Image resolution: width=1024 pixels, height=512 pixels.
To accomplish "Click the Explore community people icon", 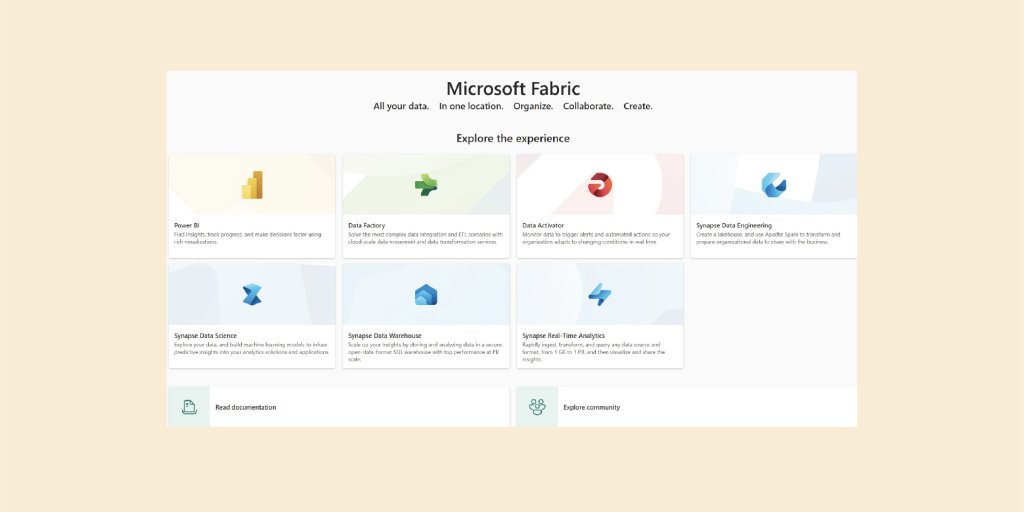I will coord(537,407).
